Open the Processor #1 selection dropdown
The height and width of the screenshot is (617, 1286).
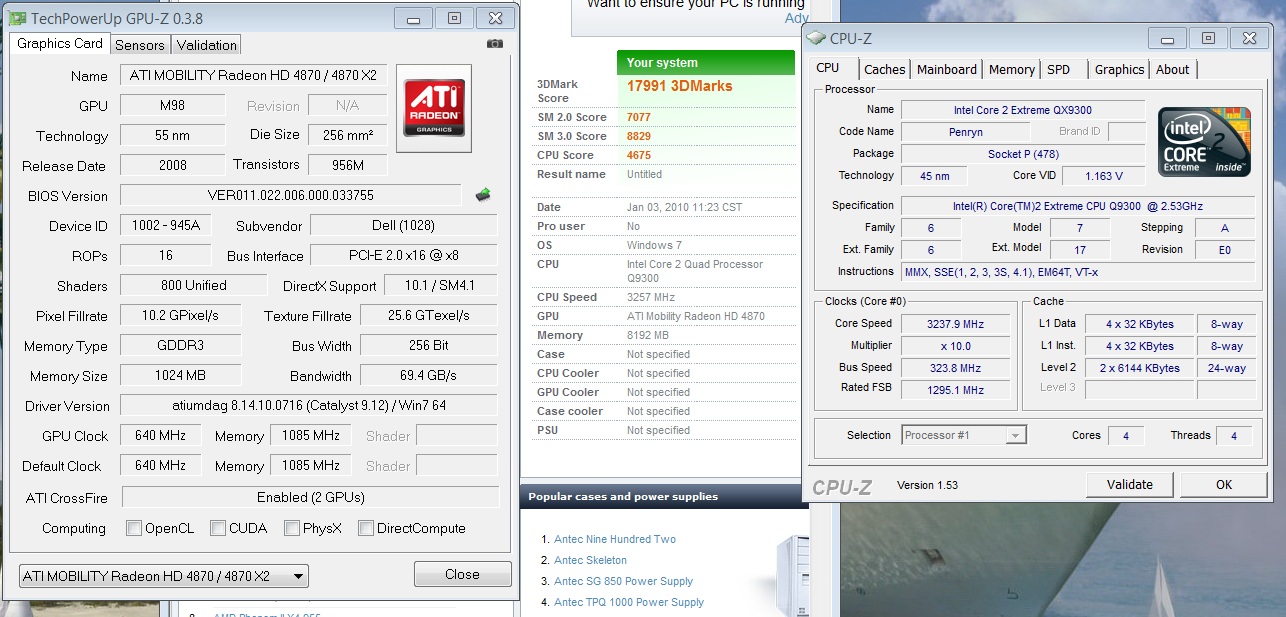(x=964, y=435)
